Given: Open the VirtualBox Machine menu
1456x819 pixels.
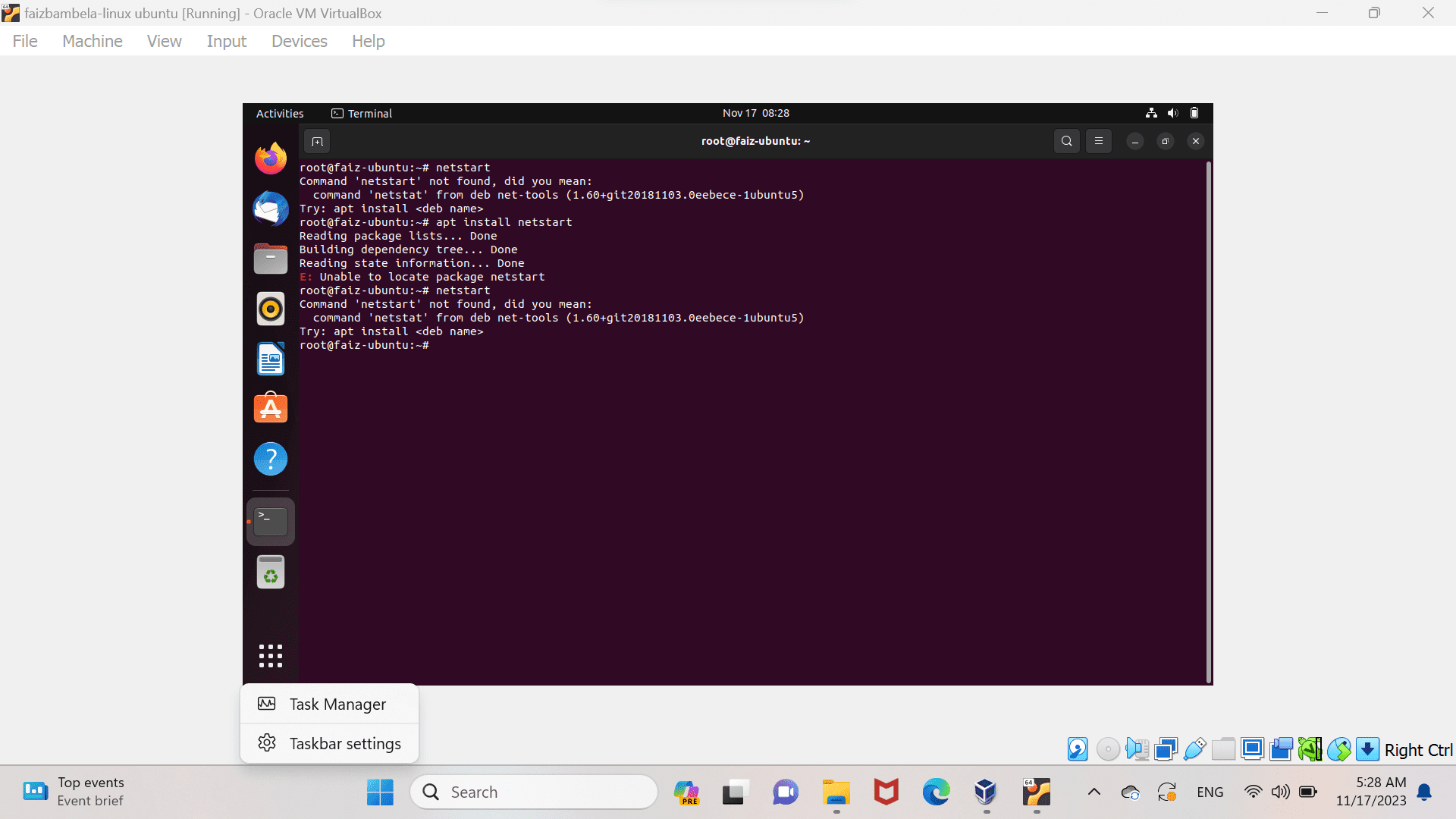Looking at the screenshot, I should coord(93,41).
